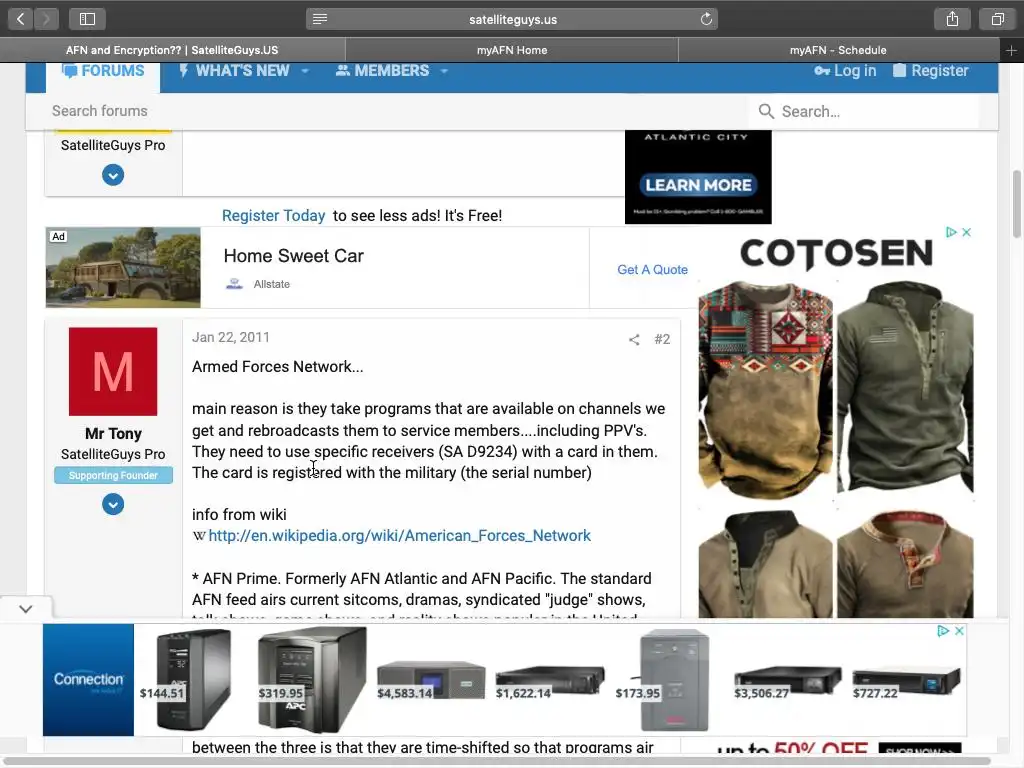Expand first poster's SatelliteGuys Pro details chevron

pyautogui.click(x=113, y=175)
